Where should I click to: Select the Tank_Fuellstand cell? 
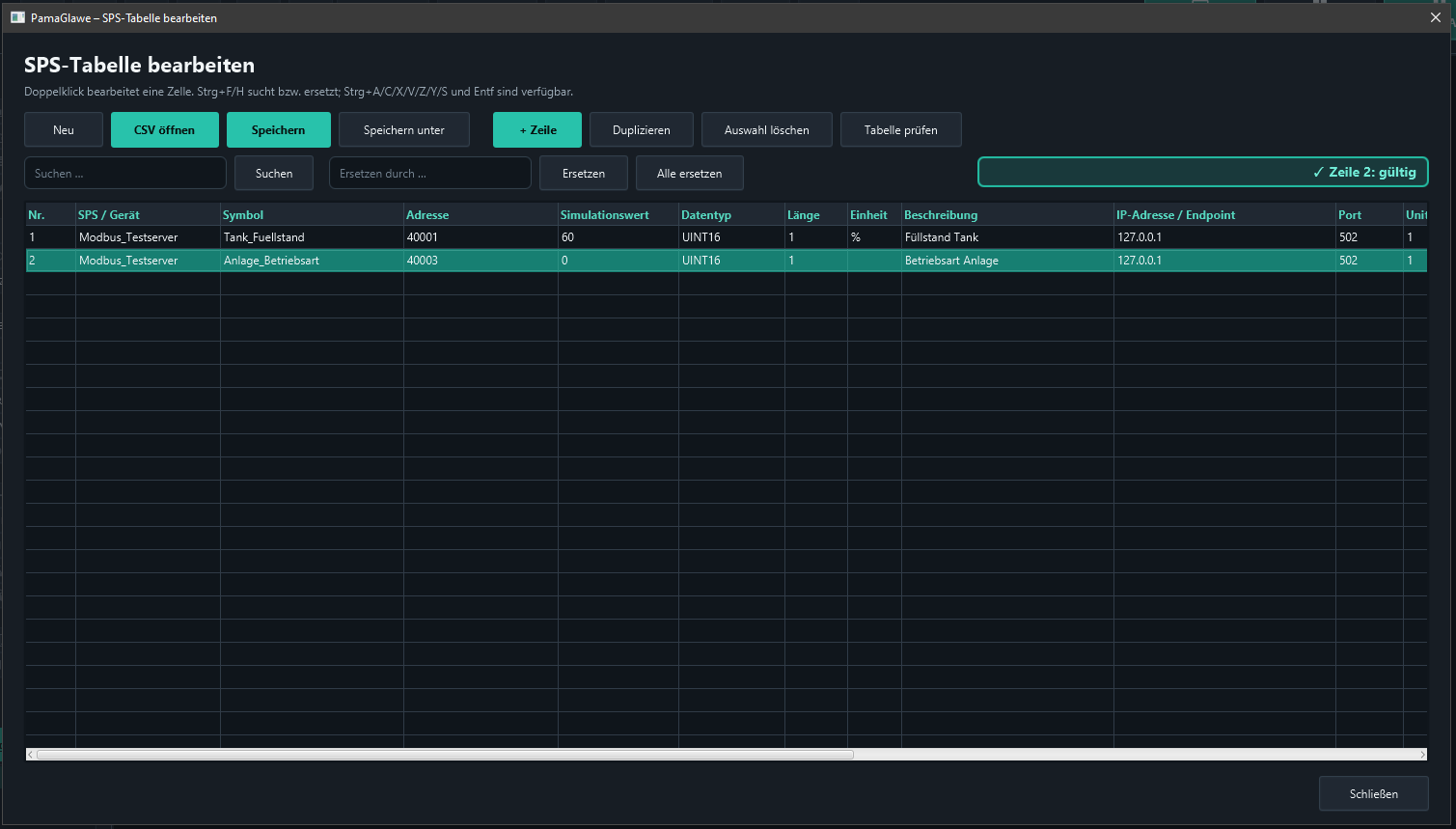[312, 236]
